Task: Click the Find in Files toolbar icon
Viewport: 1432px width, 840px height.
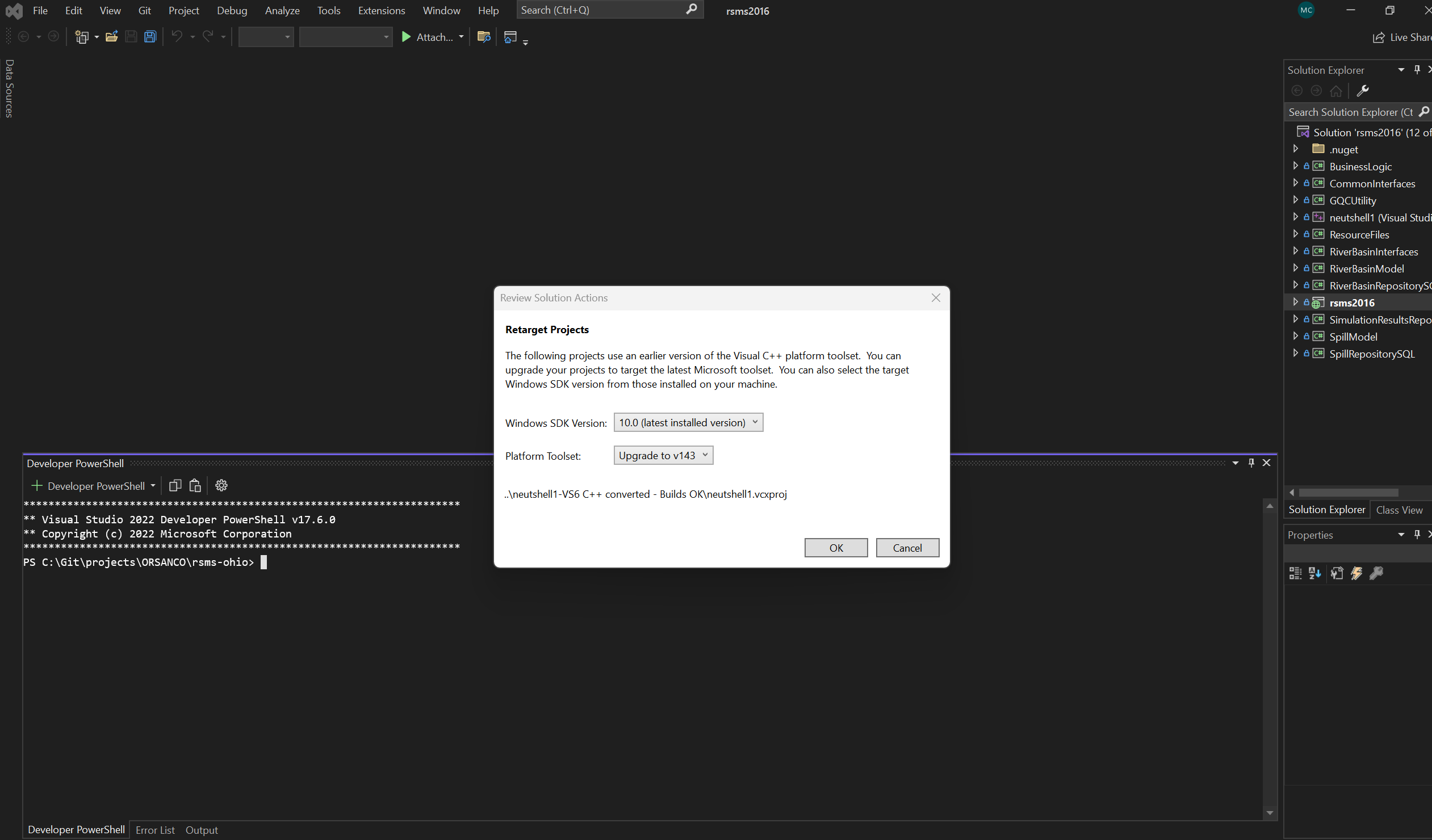Action: [484, 37]
